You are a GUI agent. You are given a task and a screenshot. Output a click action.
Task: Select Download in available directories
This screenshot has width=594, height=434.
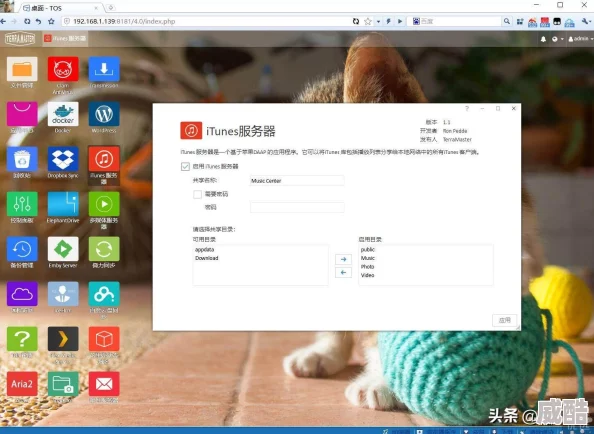click(x=206, y=258)
